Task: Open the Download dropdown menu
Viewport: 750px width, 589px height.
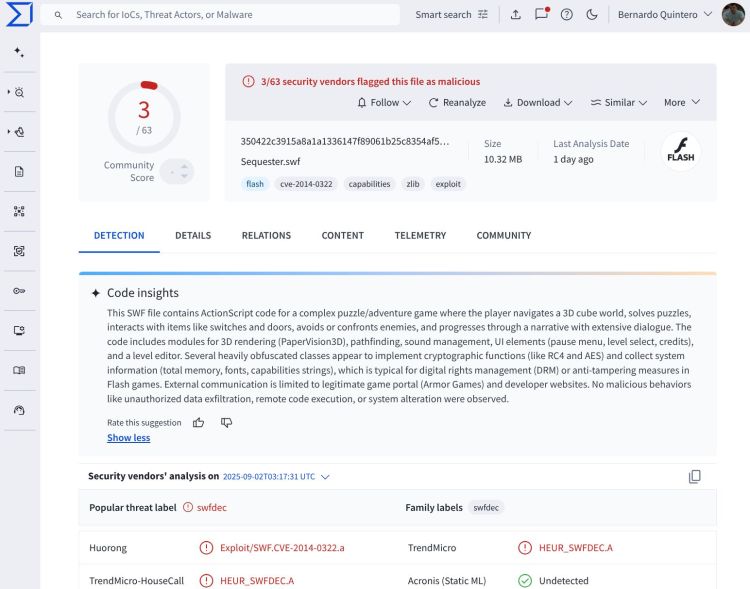Action: (x=537, y=102)
